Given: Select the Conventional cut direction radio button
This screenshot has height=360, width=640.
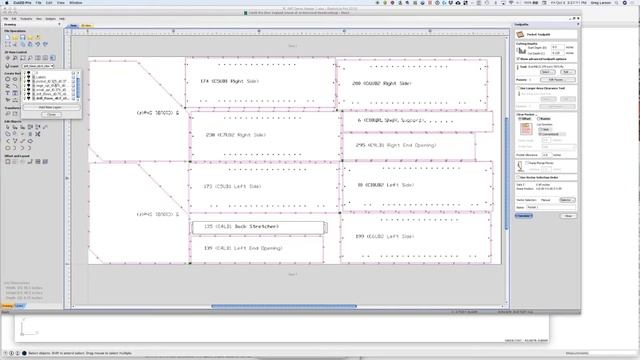Looking at the screenshot, I should click(x=540, y=134).
